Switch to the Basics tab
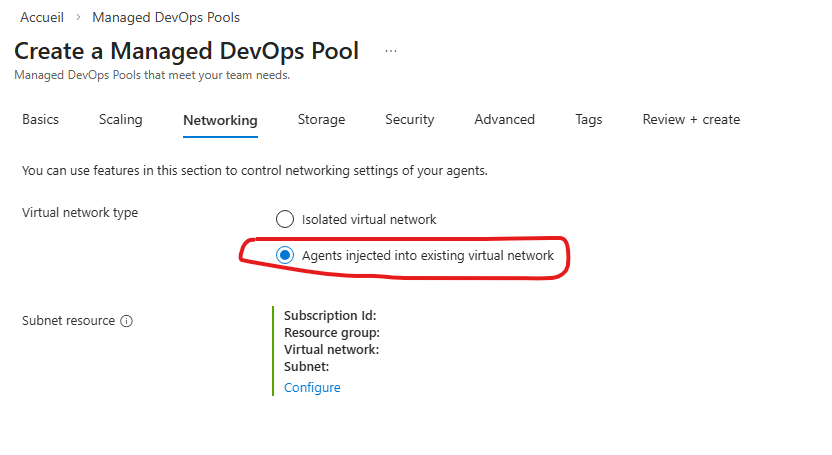832x455 pixels. click(x=41, y=119)
